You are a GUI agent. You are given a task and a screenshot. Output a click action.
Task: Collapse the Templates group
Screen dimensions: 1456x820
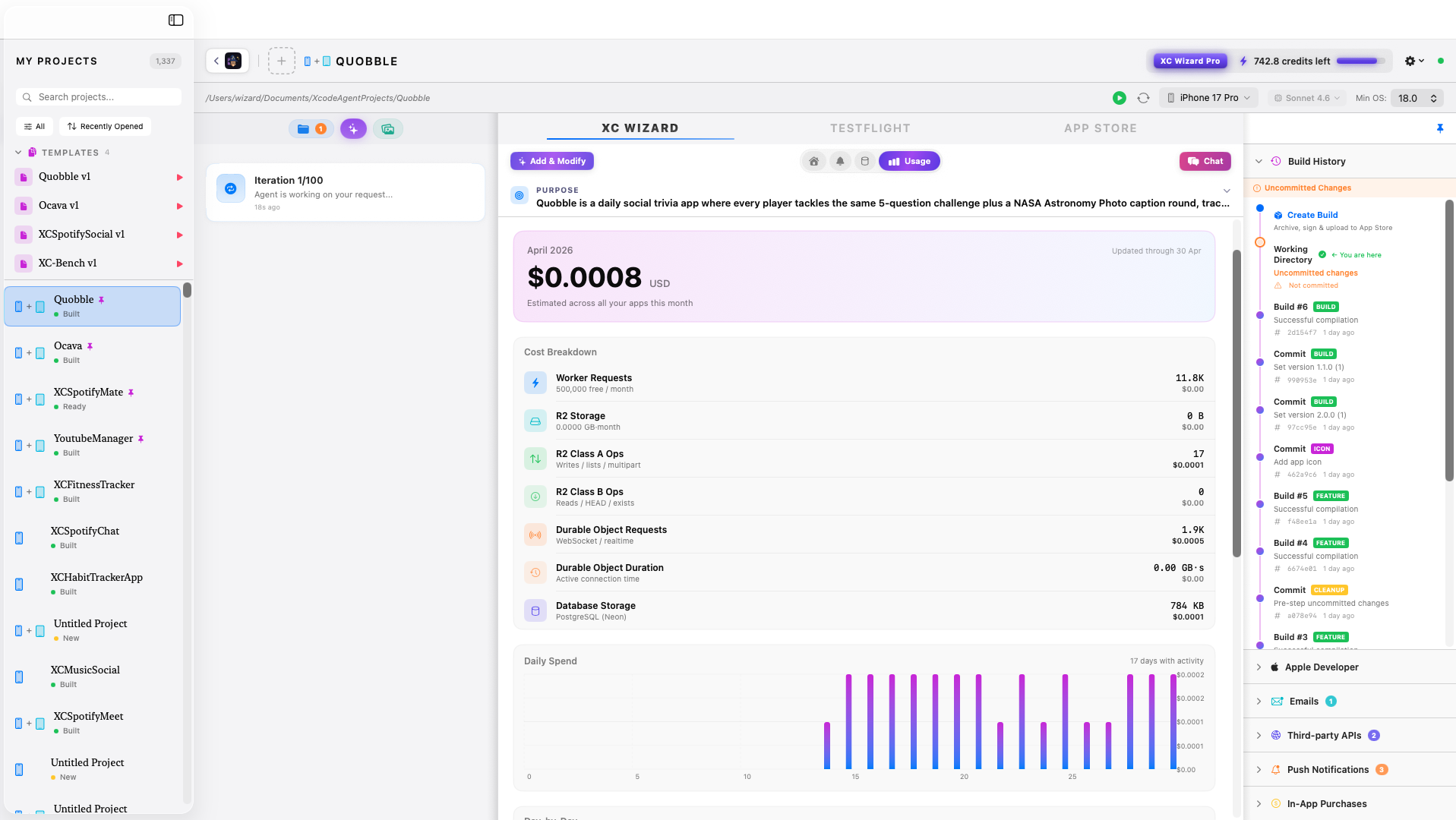[x=18, y=153]
